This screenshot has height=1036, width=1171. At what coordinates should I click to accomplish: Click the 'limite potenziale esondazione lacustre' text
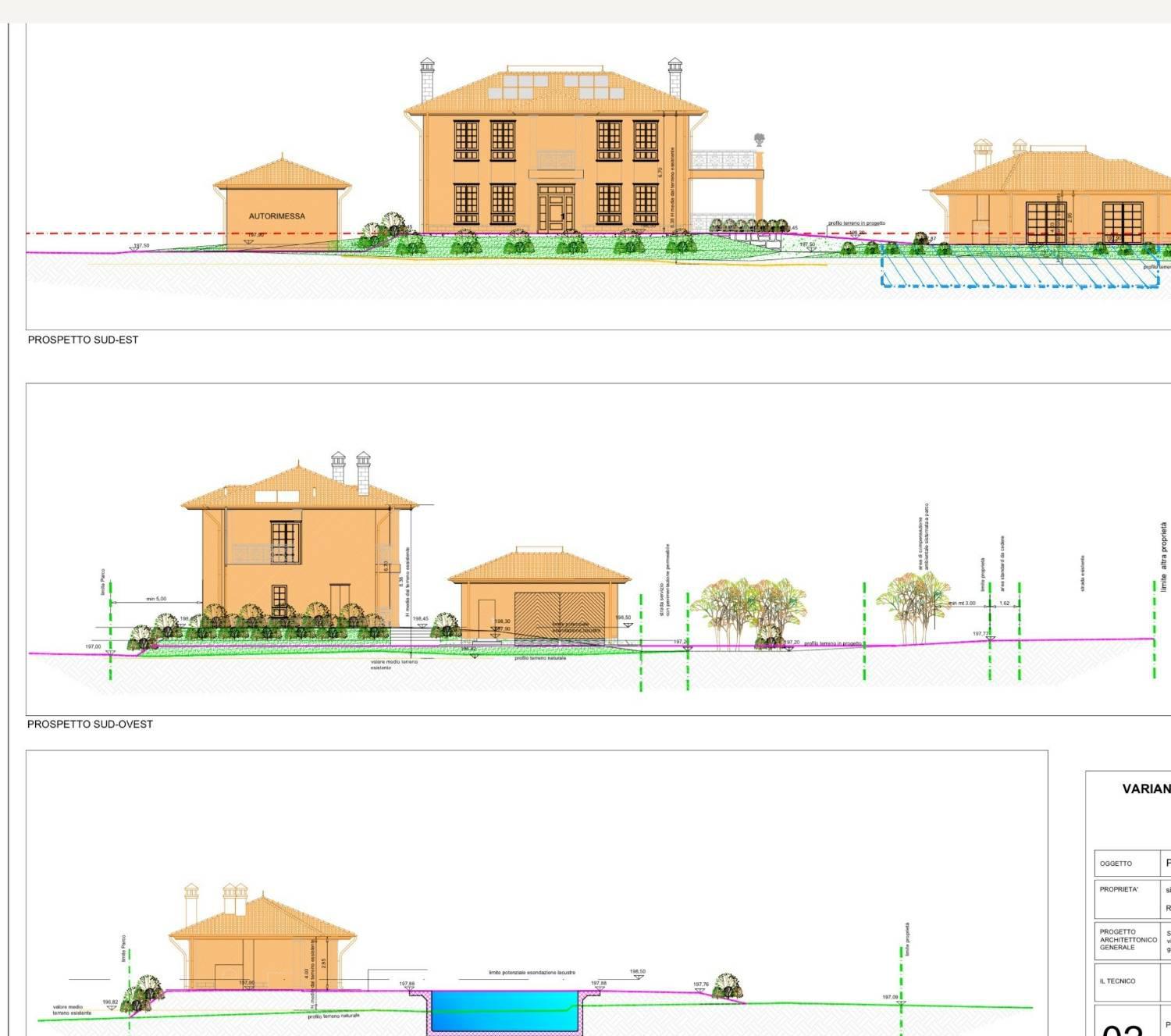click(532, 973)
